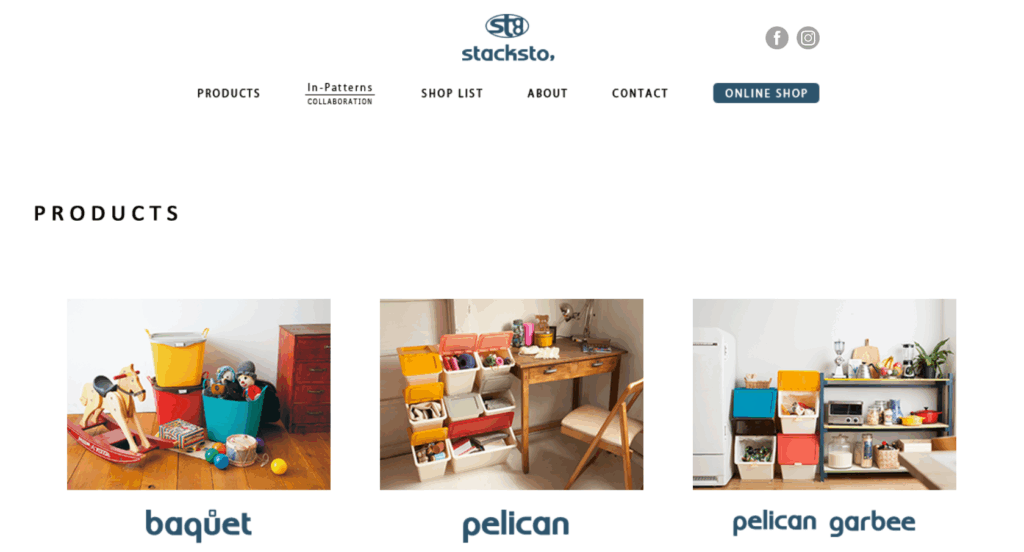Open the ABOUT page
The width and height of the screenshot is (1024, 552).
tap(547, 93)
